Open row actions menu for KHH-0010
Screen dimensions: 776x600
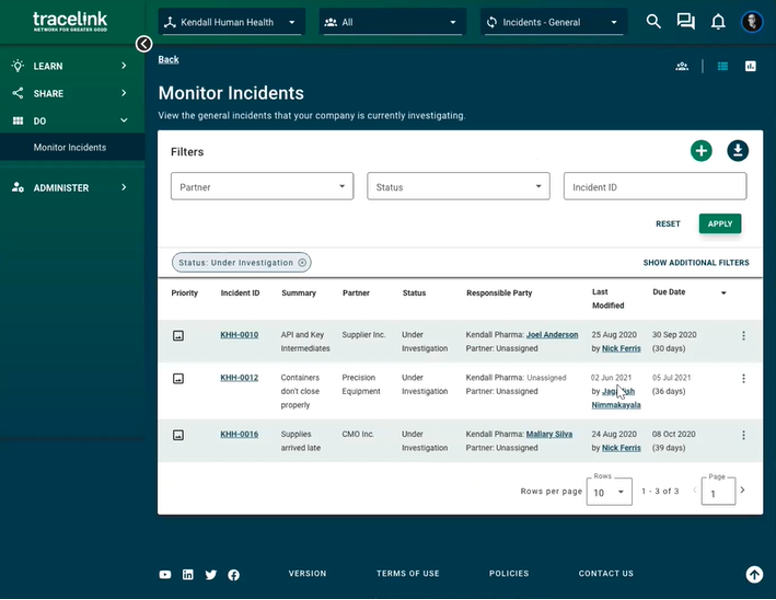click(x=743, y=336)
